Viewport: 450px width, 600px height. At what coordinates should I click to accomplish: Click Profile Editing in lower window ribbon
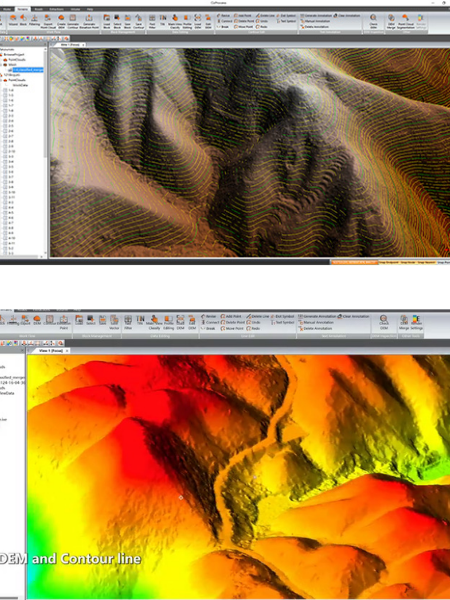tap(169, 323)
